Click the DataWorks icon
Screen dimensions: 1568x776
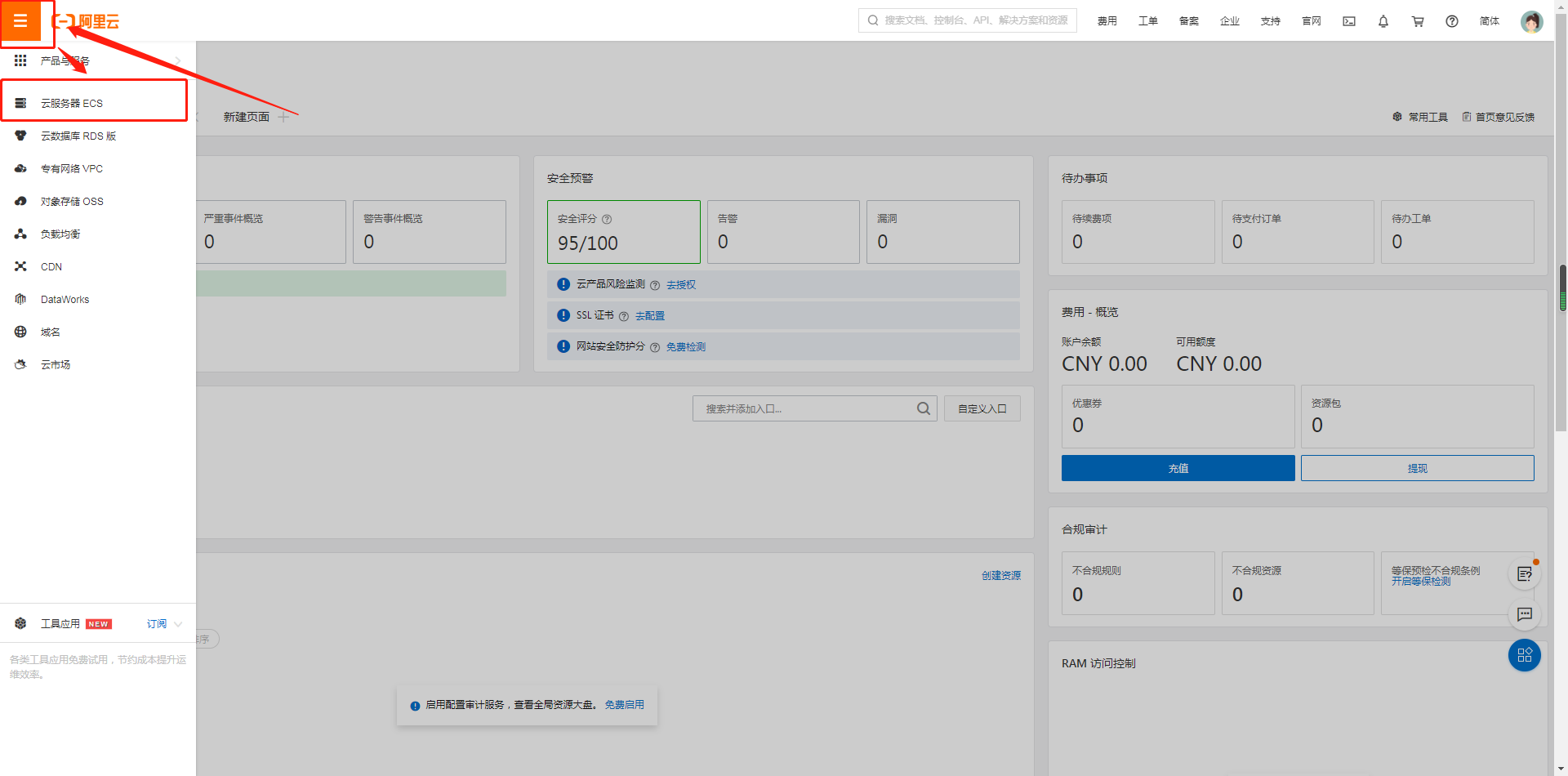tap(21, 299)
